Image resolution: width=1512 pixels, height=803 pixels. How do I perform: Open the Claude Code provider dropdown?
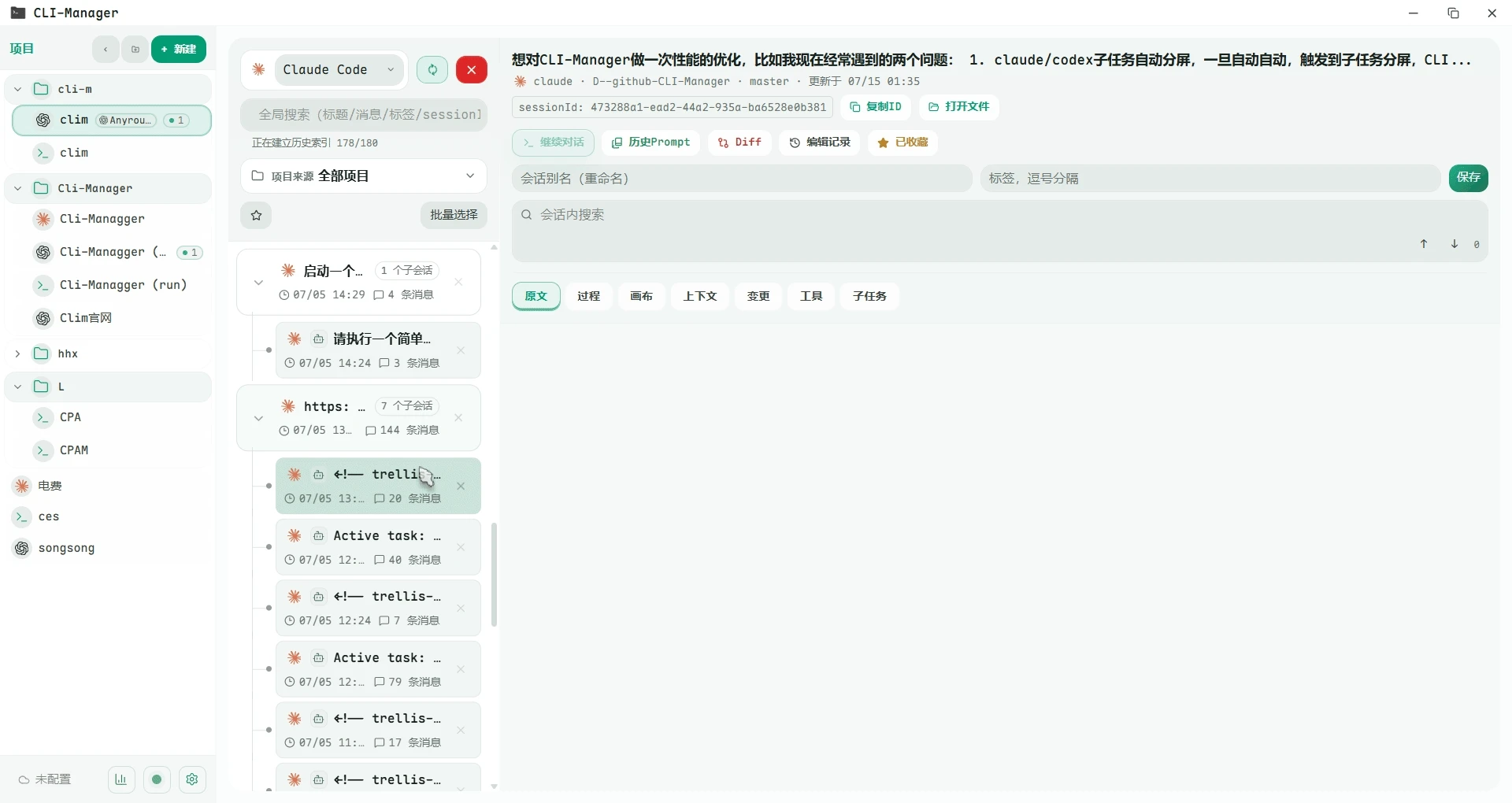click(339, 69)
